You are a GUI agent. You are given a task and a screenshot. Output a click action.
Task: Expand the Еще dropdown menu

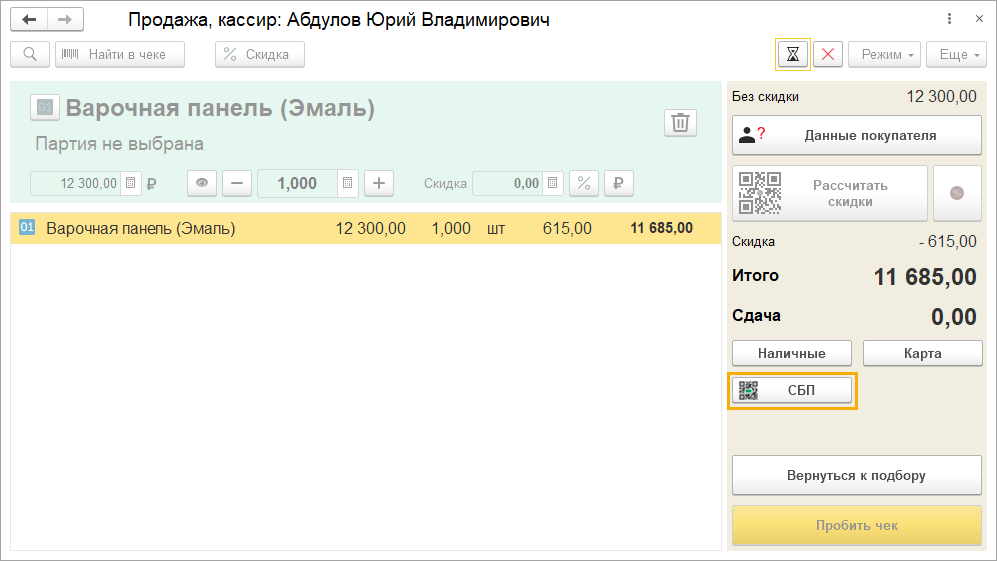(956, 54)
